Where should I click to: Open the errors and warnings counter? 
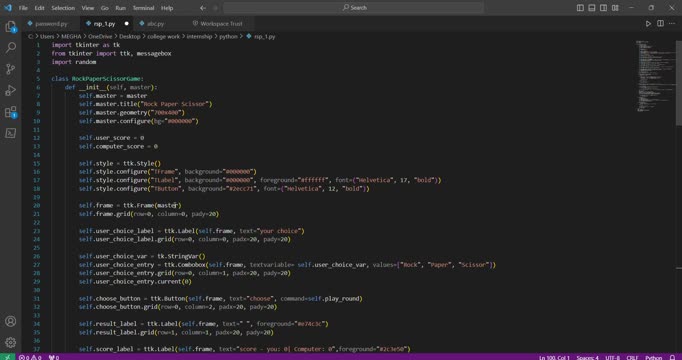point(30,357)
